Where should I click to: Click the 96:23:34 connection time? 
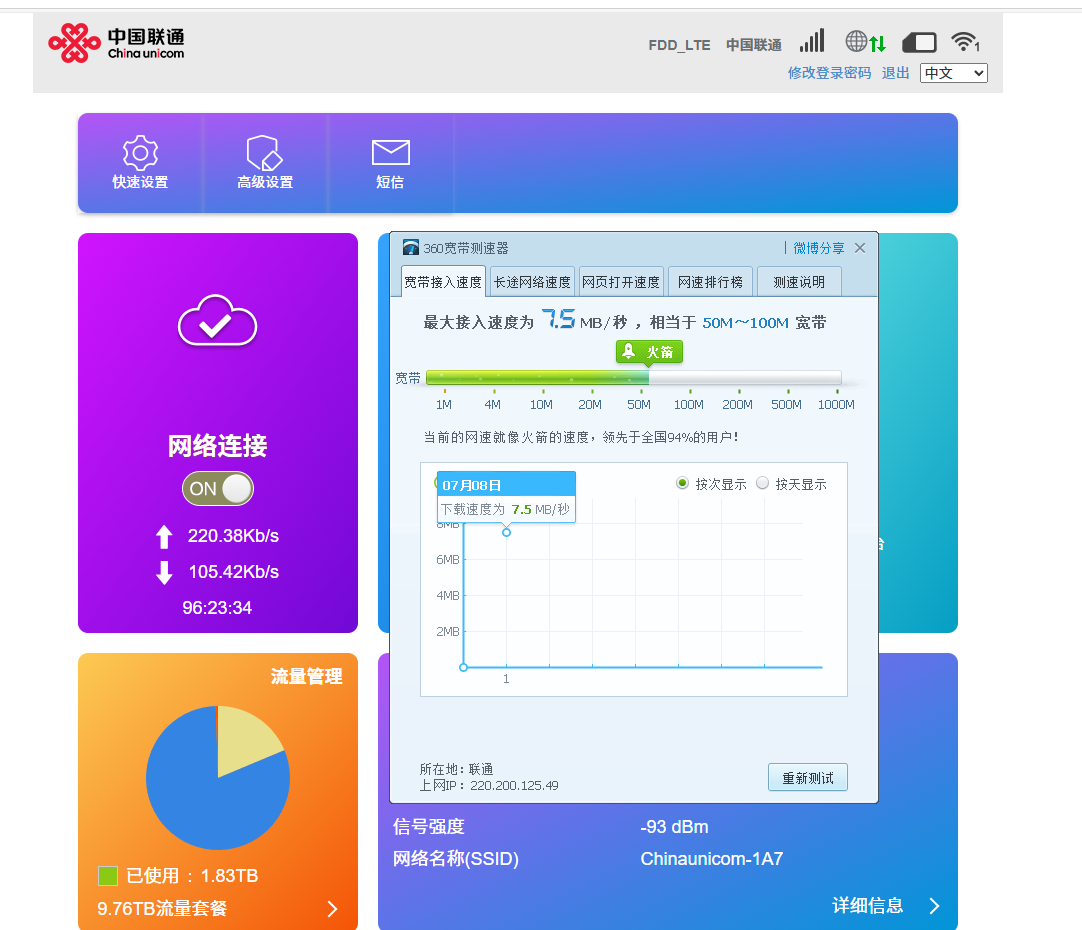point(217,608)
